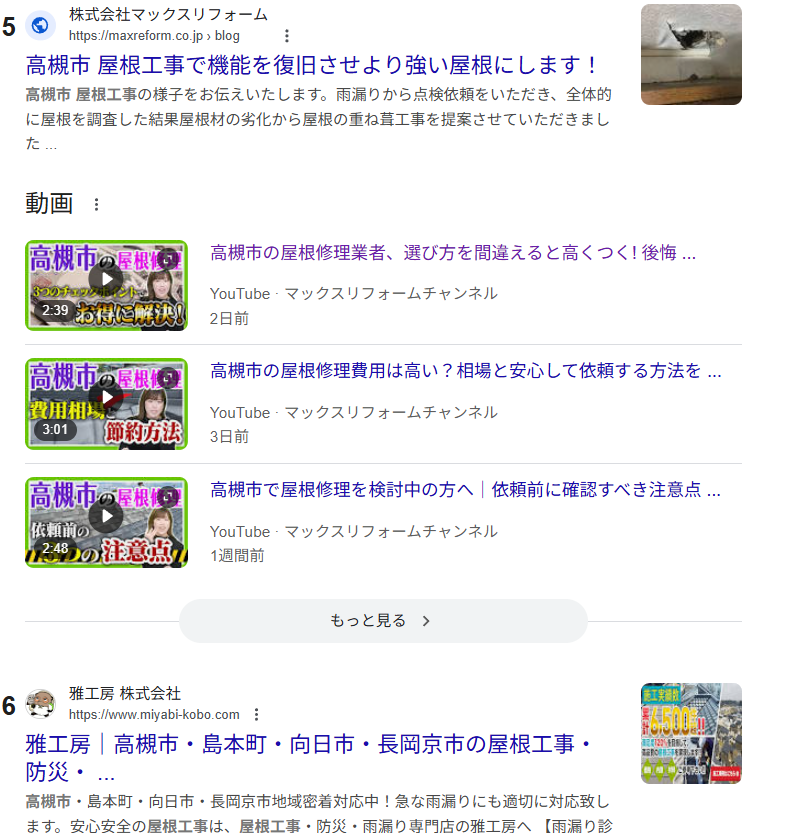Screen dimensions: 789x833
Task: Click the https://maxreform.co.jp › blog URL
Action: 154,36
